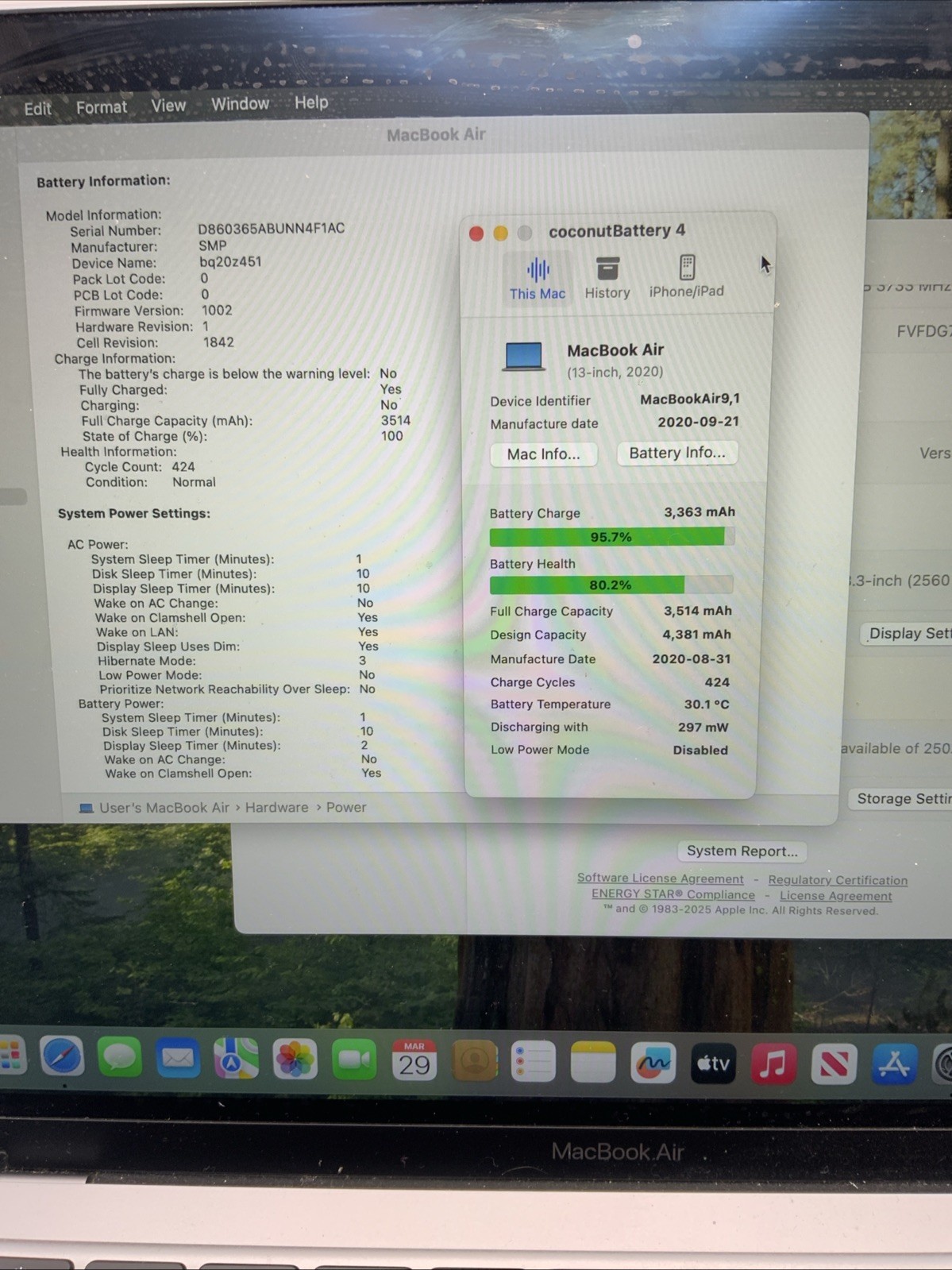Click Design Capacity value 4,381 mAh
Screen dimensions: 952x1270
pyautogui.click(x=697, y=634)
